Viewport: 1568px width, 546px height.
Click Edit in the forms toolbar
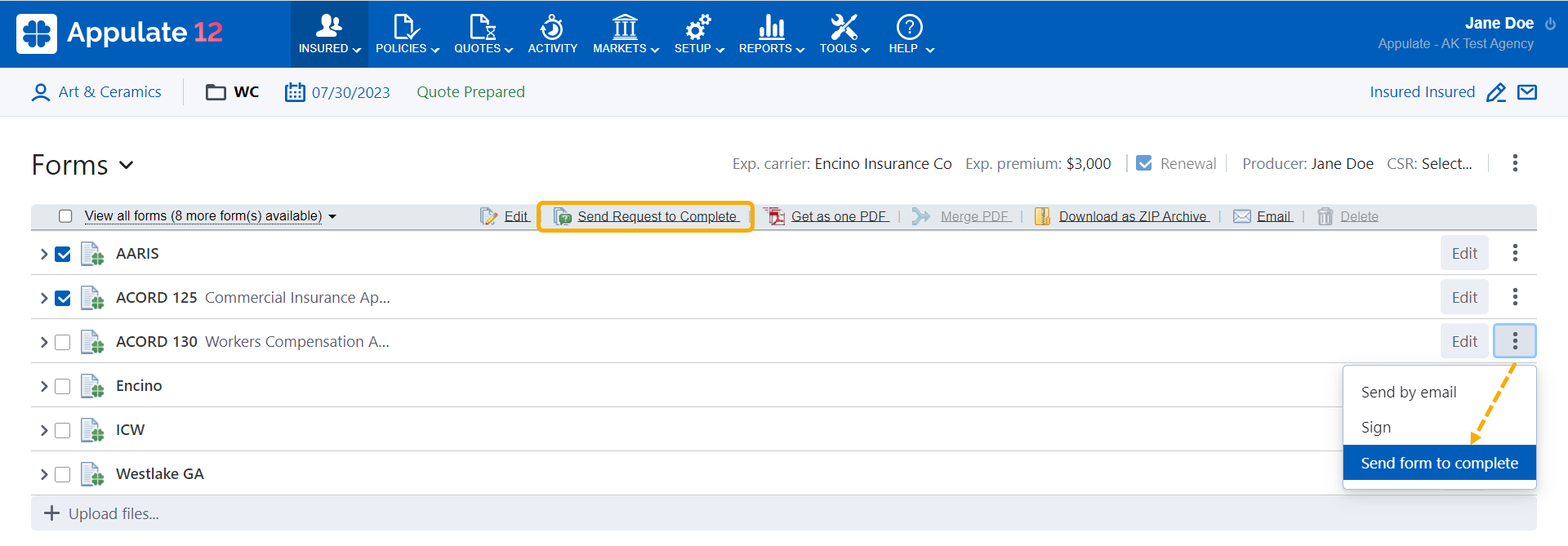(505, 216)
